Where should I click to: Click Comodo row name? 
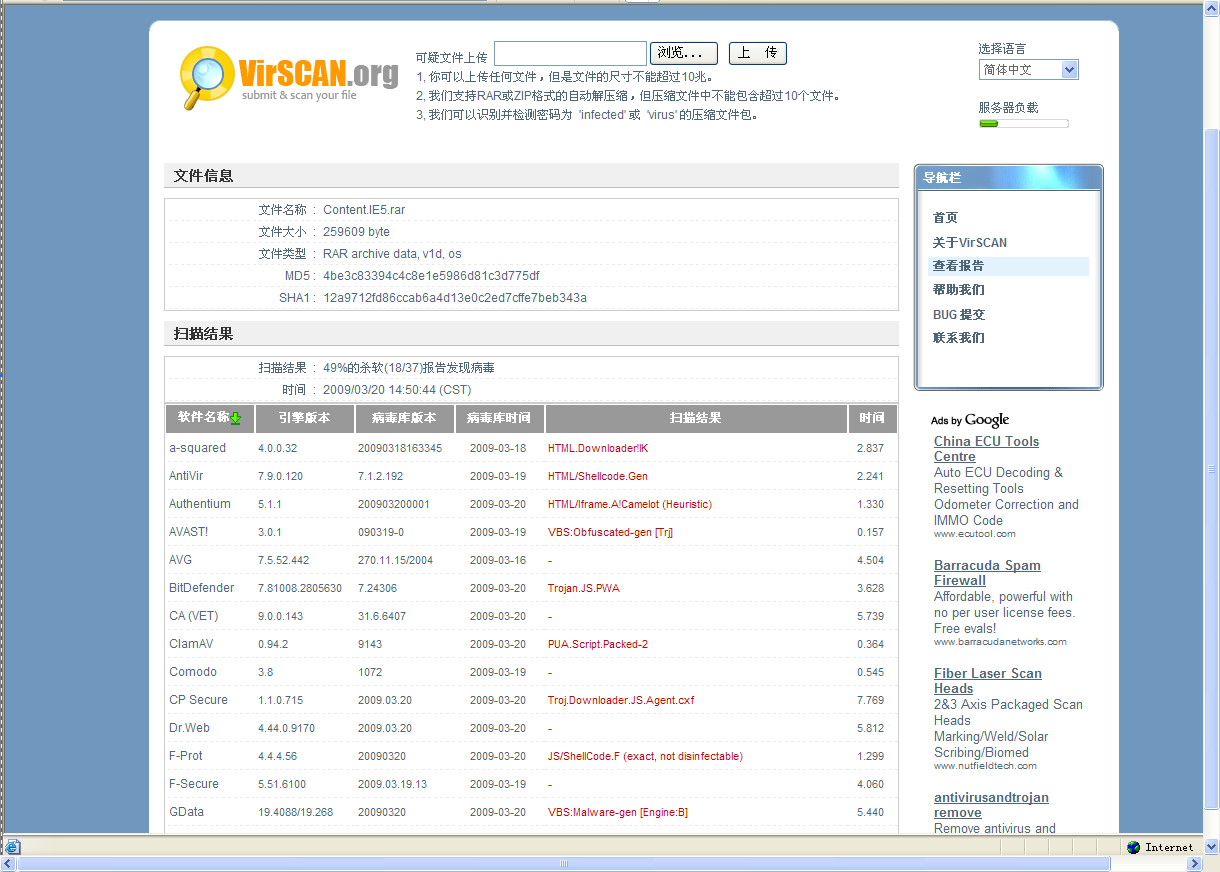tap(193, 672)
